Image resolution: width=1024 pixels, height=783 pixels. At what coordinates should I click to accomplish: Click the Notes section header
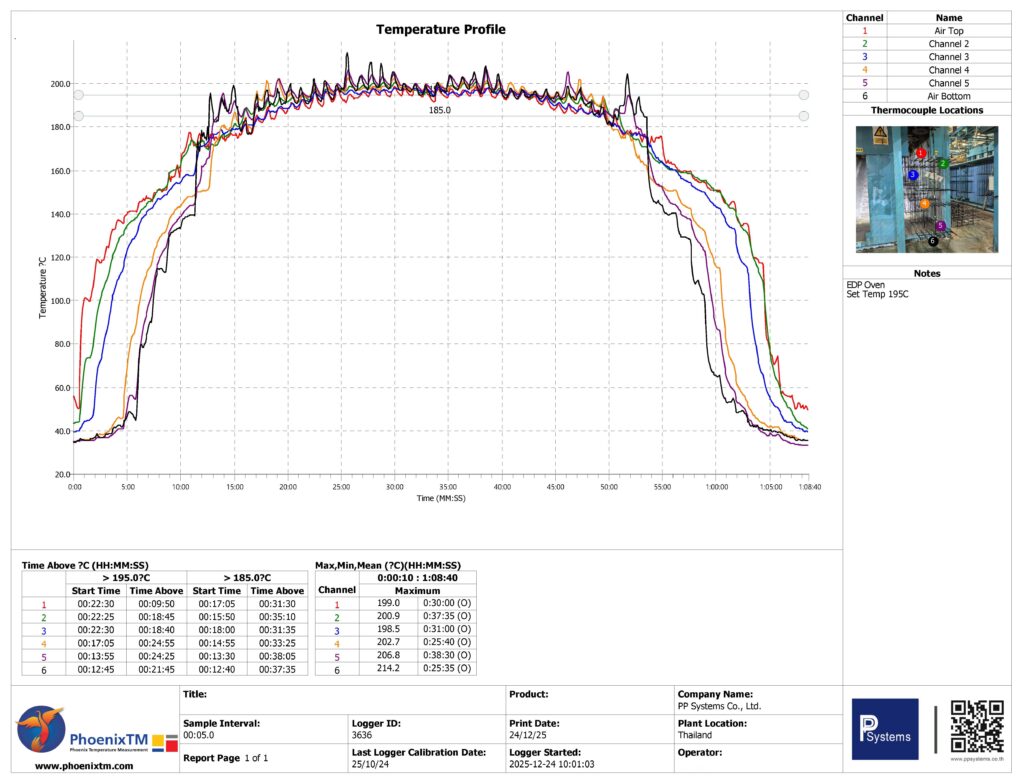[926, 273]
